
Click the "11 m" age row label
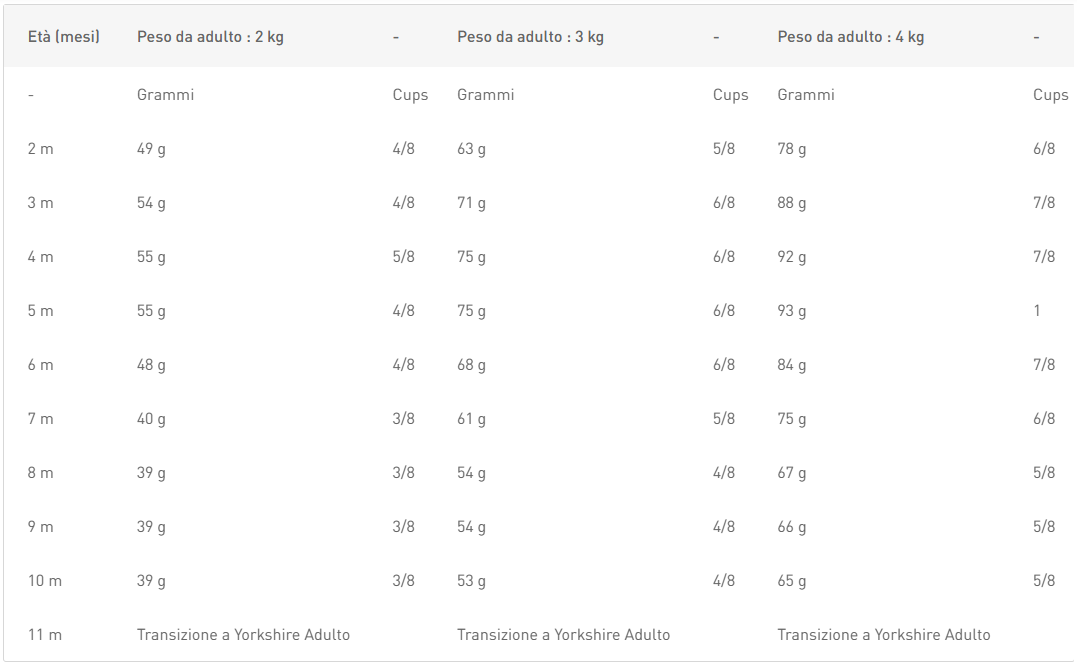42,635
